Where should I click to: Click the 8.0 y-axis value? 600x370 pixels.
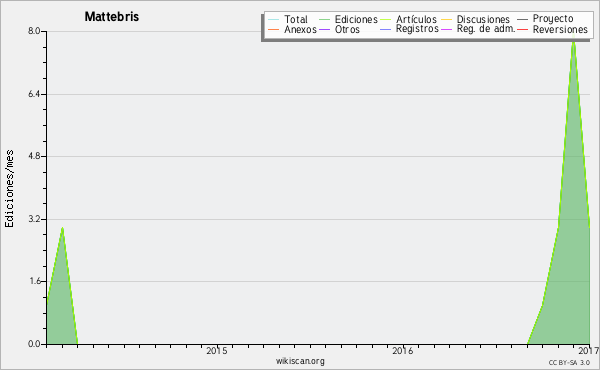[x=34, y=31]
